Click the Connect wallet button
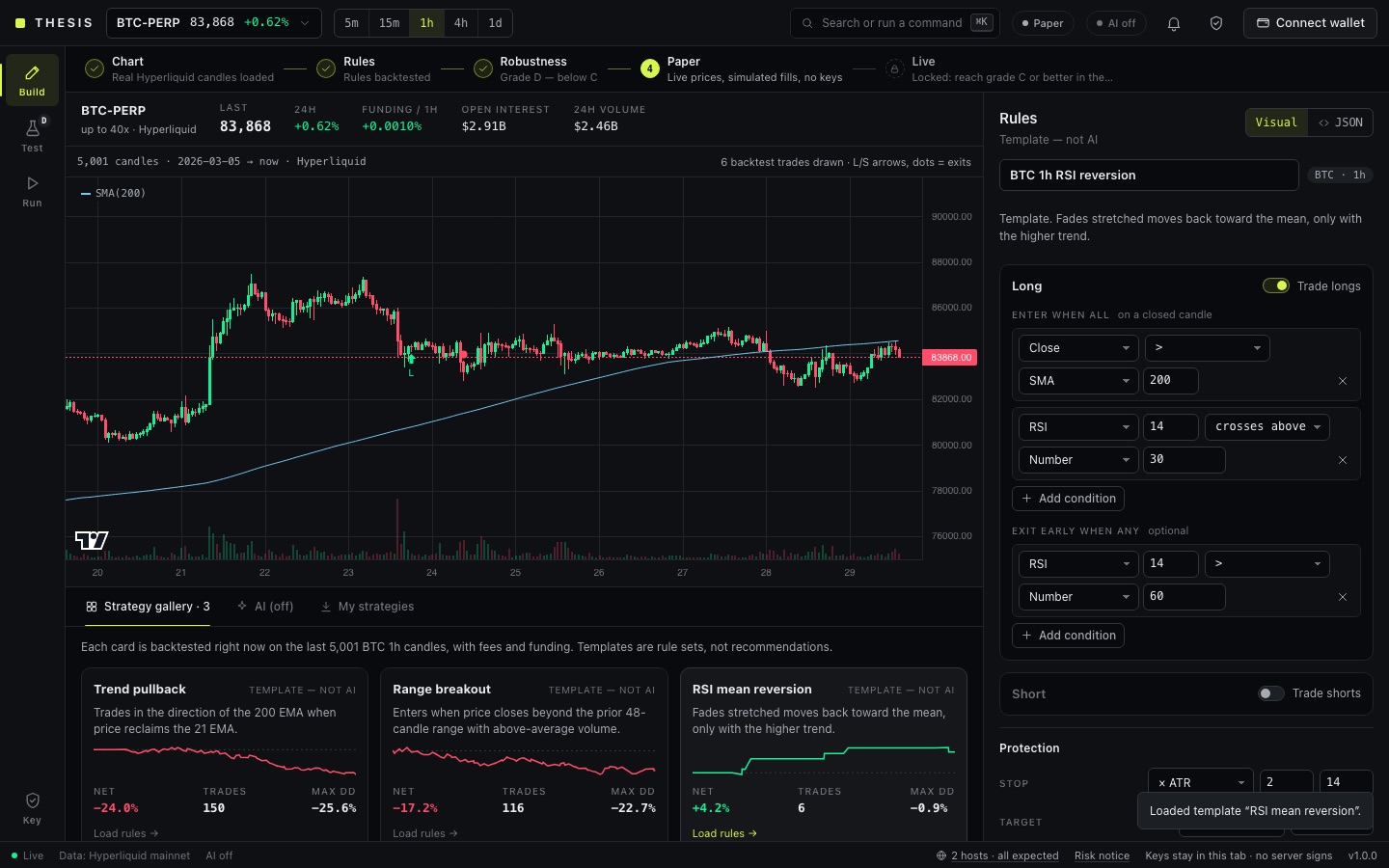Image resolution: width=1389 pixels, height=868 pixels. pyautogui.click(x=1310, y=23)
